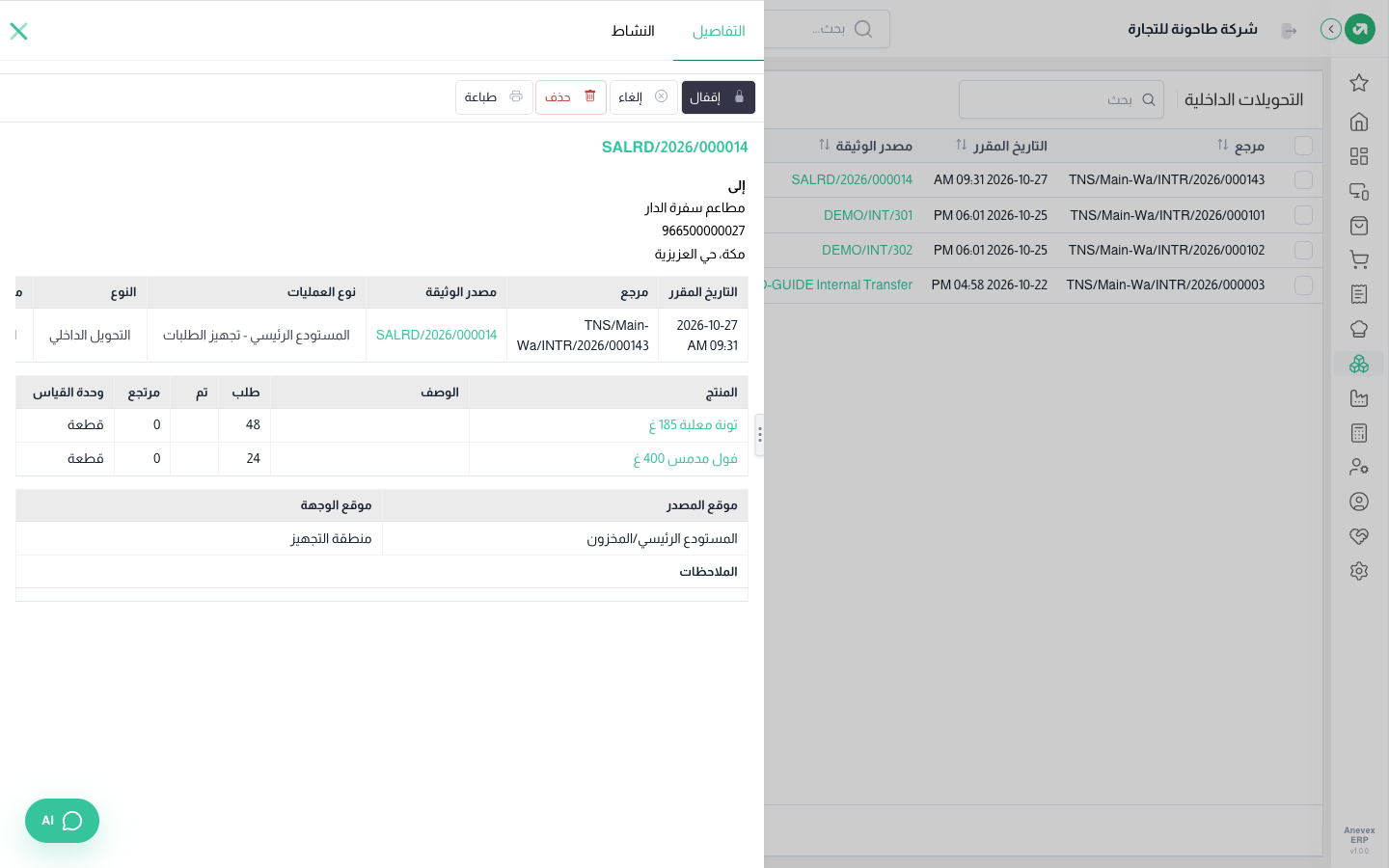Click the internal transfers search field
This screenshot has height=868, width=1389.
(x=1061, y=99)
